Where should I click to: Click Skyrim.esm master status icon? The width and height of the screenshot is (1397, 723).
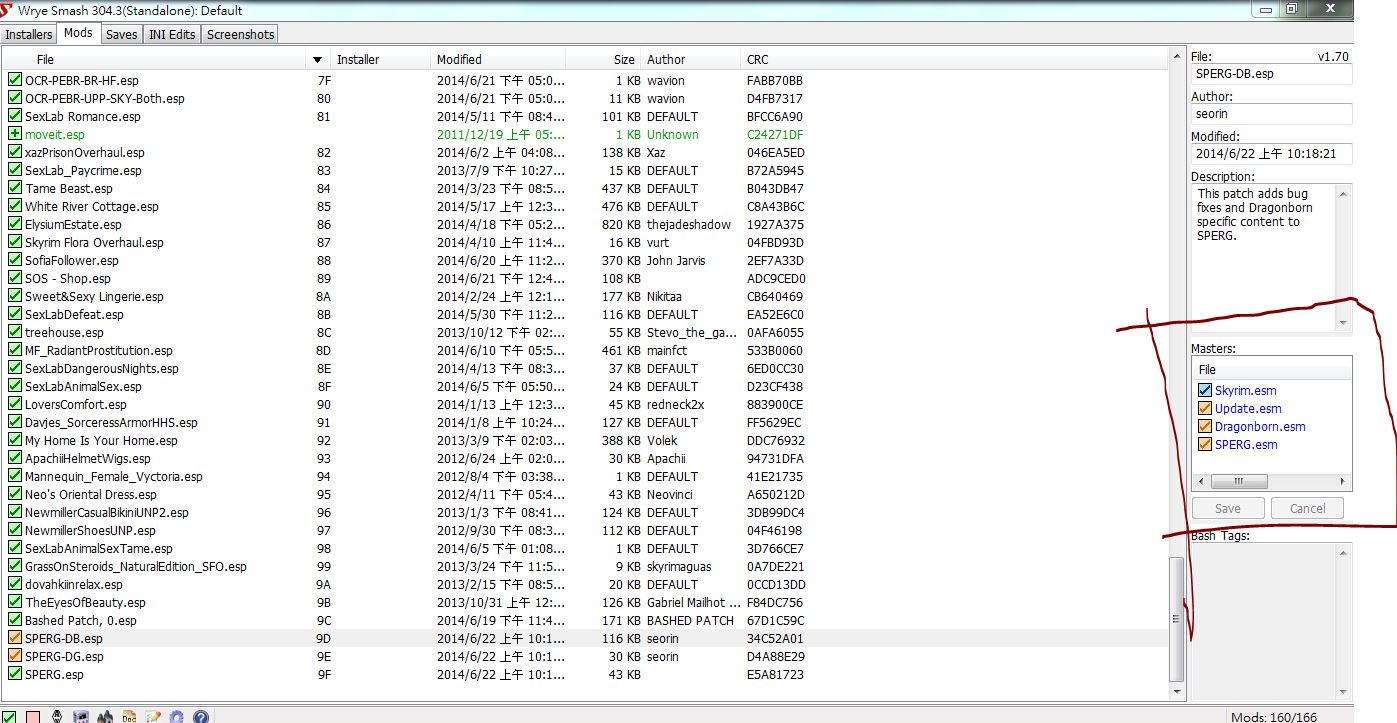click(x=1204, y=390)
